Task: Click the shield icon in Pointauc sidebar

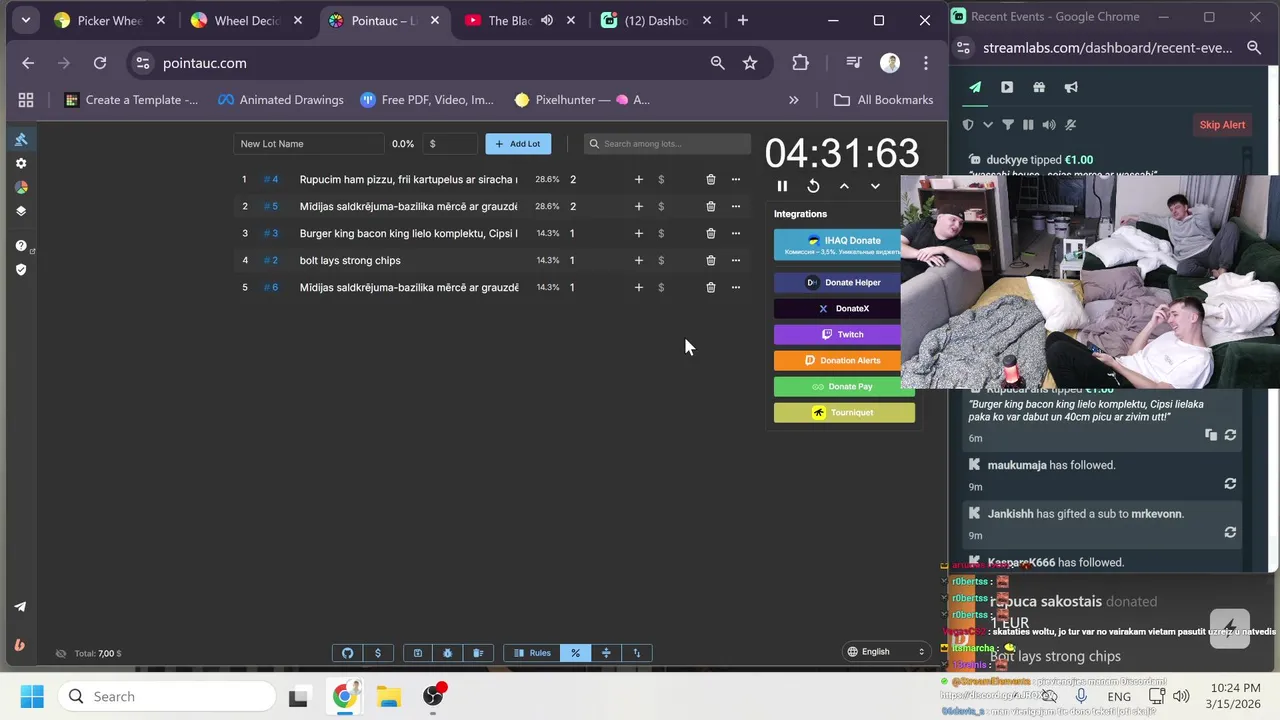Action: pyautogui.click(x=21, y=269)
